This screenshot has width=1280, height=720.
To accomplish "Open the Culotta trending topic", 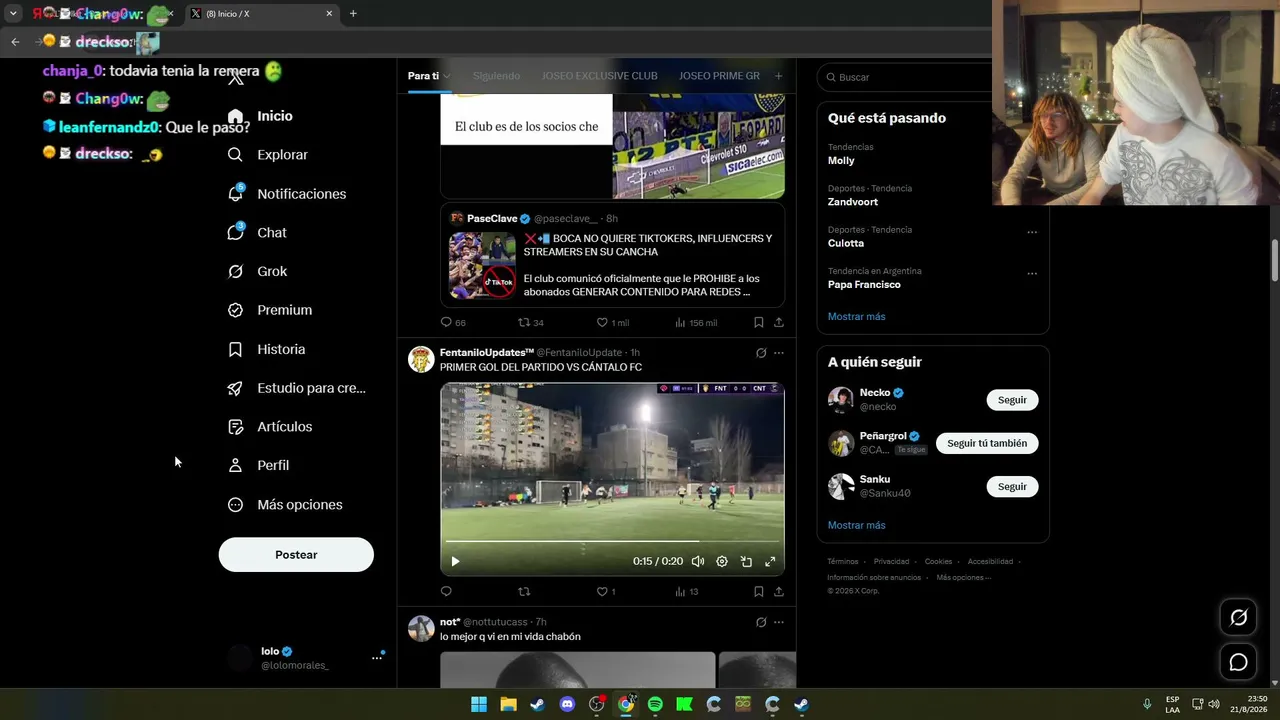I will (x=846, y=243).
